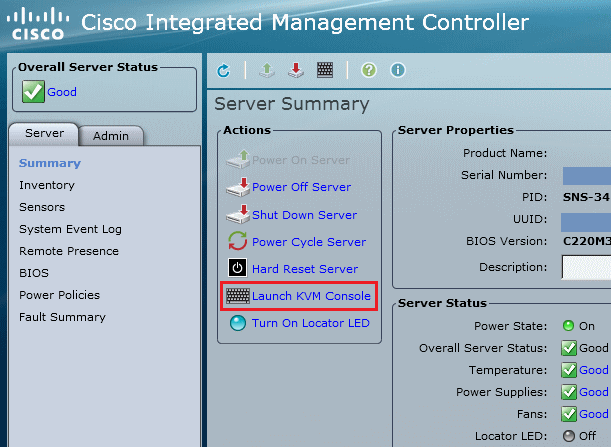The height and width of the screenshot is (447, 611).
Task: Click the blue Info icon in toolbar
Action: click(397, 70)
